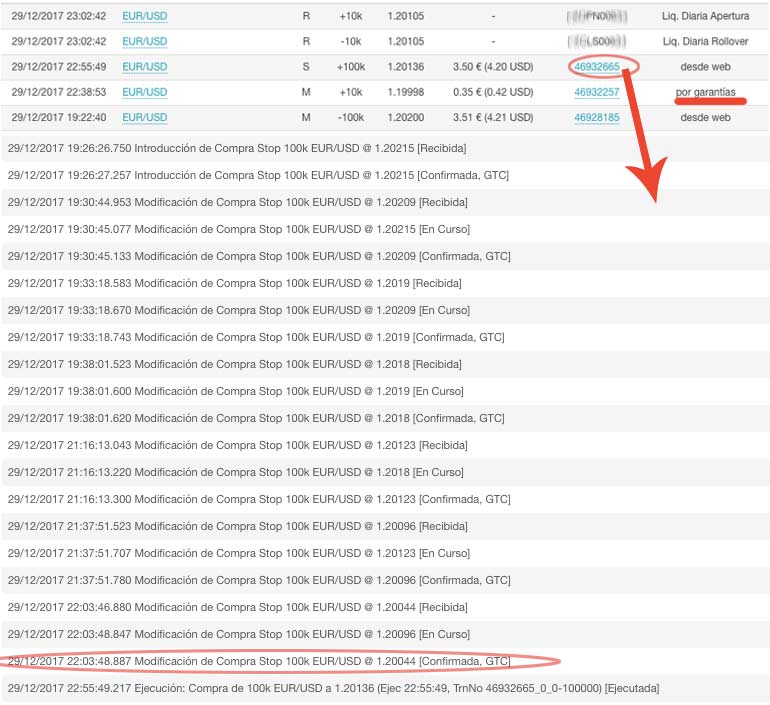Click EUR/USD link in Liq. Diaria Apertura row

145,17
